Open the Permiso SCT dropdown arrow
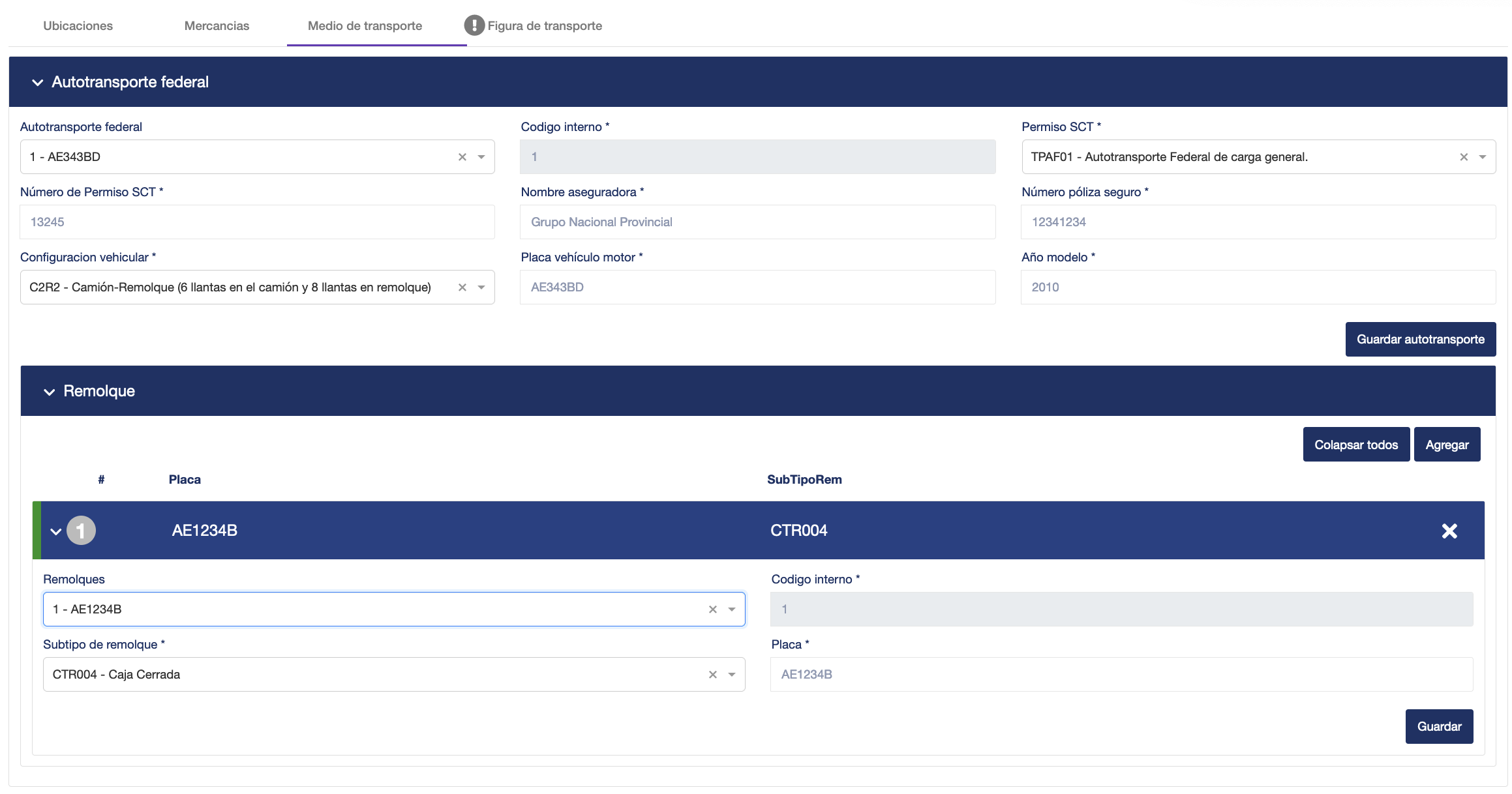 (x=1483, y=156)
